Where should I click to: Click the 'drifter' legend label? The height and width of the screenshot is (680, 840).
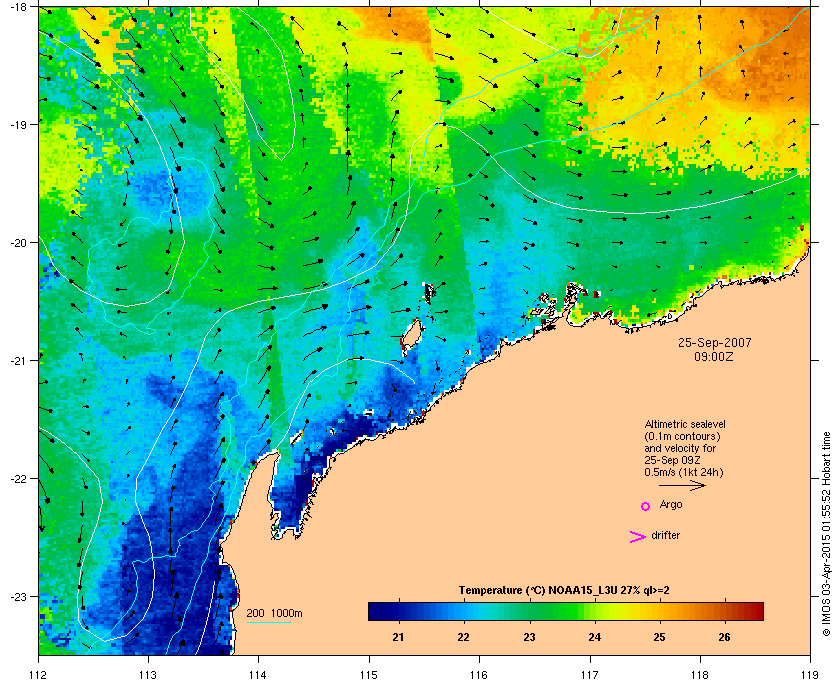[665, 535]
